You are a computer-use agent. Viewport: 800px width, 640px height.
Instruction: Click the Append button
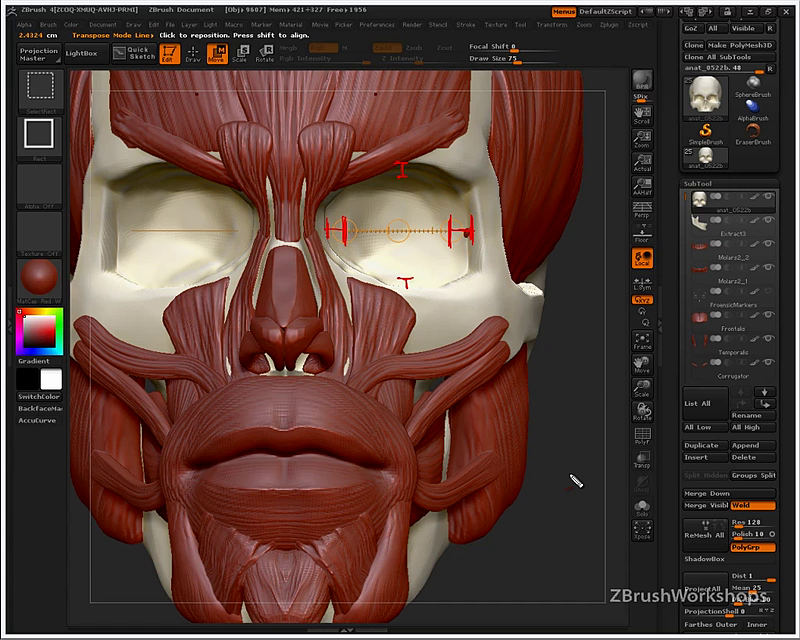pos(753,446)
